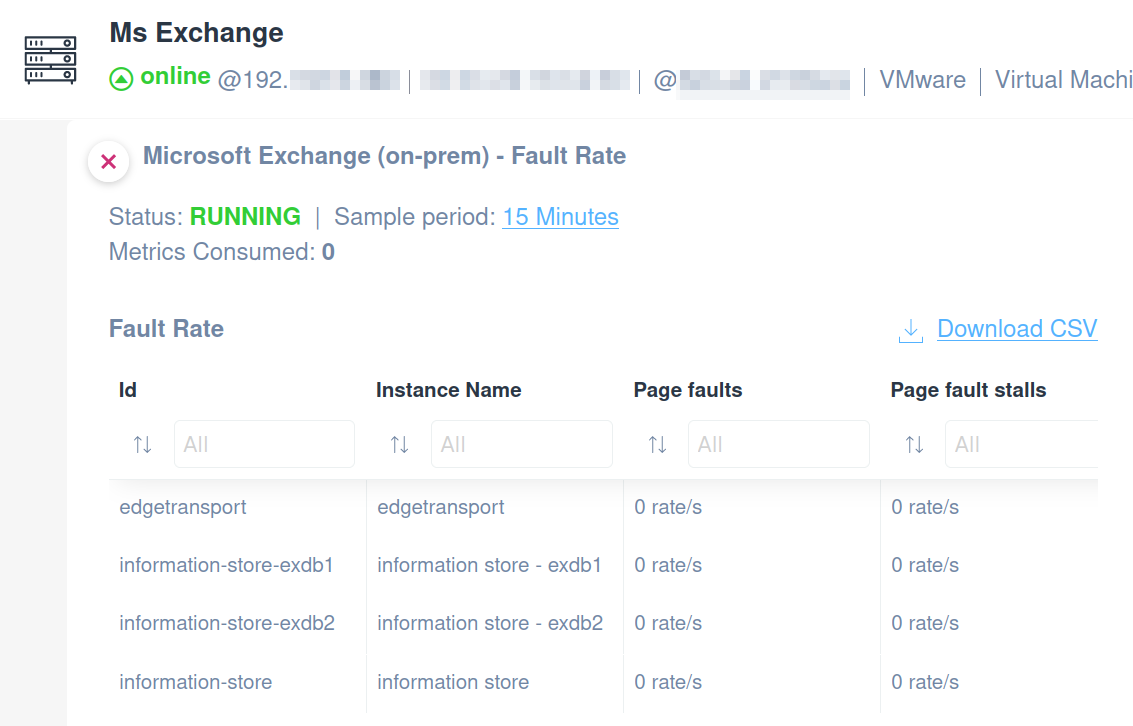Click the Fault Rate section heading
The width and height of the screenshot is (1133, 726).
166,329
